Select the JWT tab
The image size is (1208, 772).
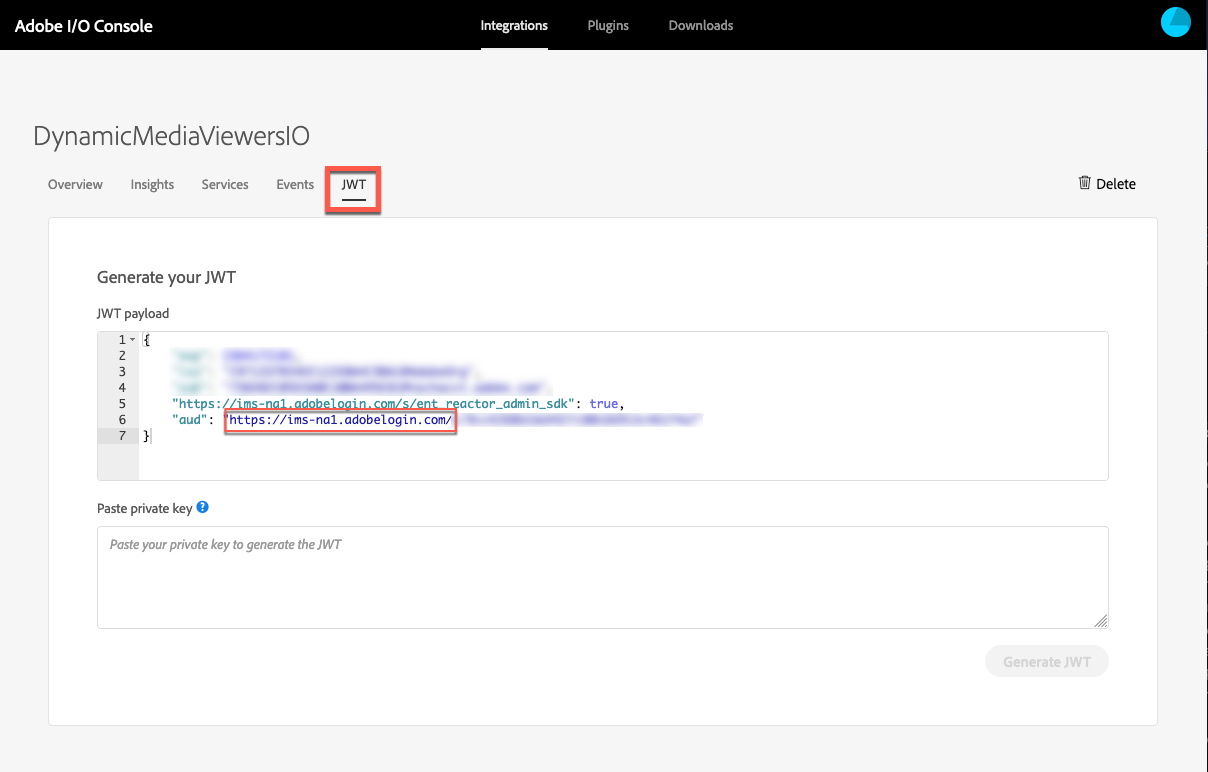[354, 185]
